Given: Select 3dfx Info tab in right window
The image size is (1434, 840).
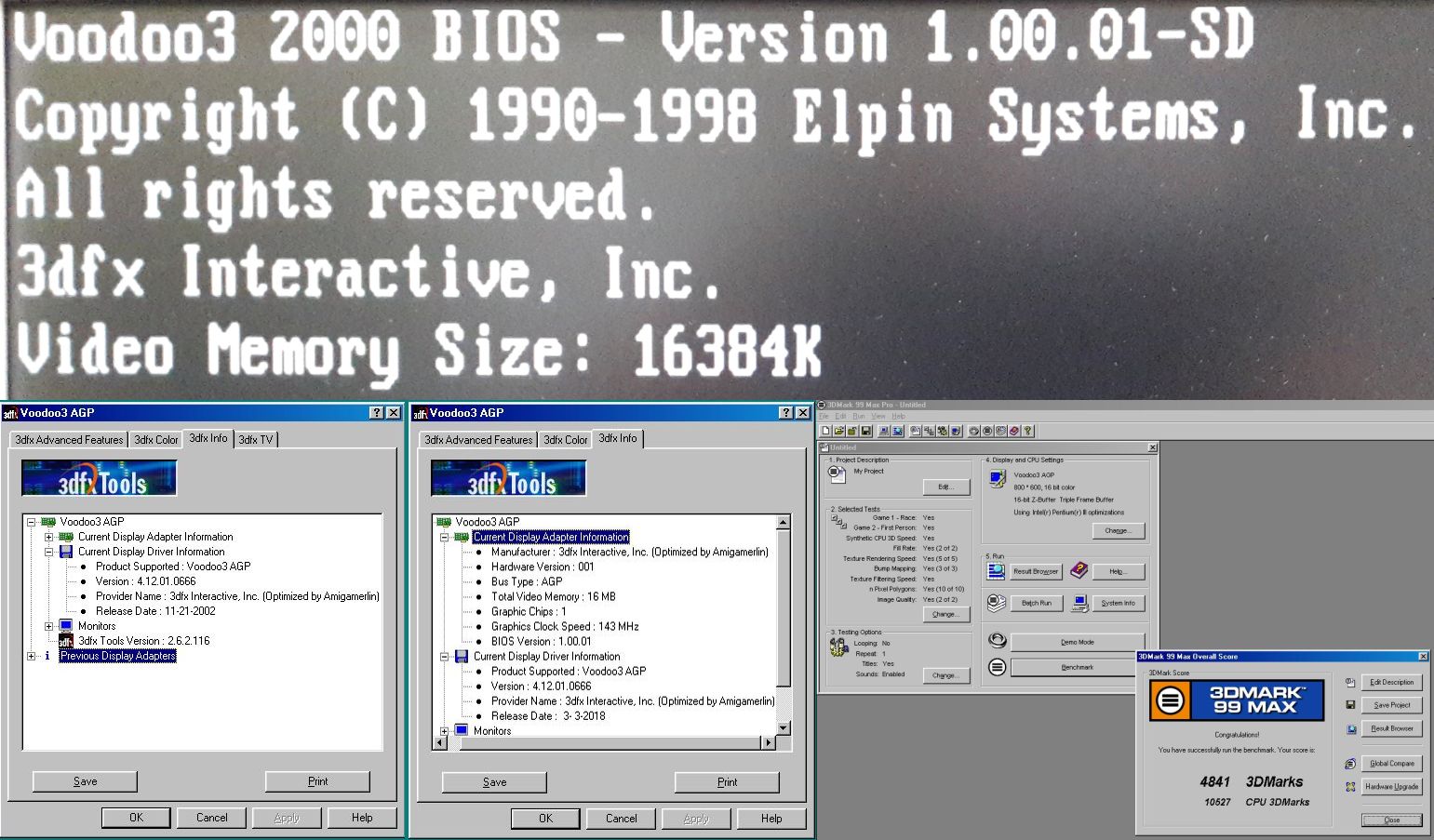Looking at the screenshot, I should pos(618,438).
